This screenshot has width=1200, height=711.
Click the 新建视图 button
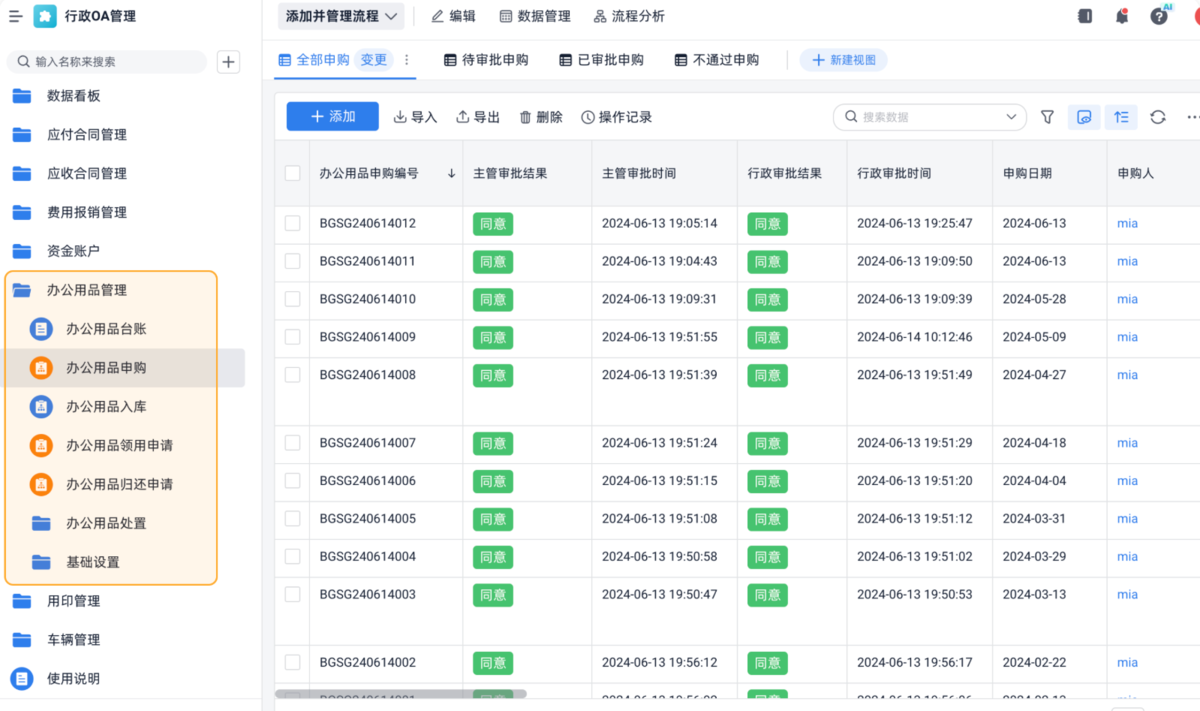coord(843,60)
